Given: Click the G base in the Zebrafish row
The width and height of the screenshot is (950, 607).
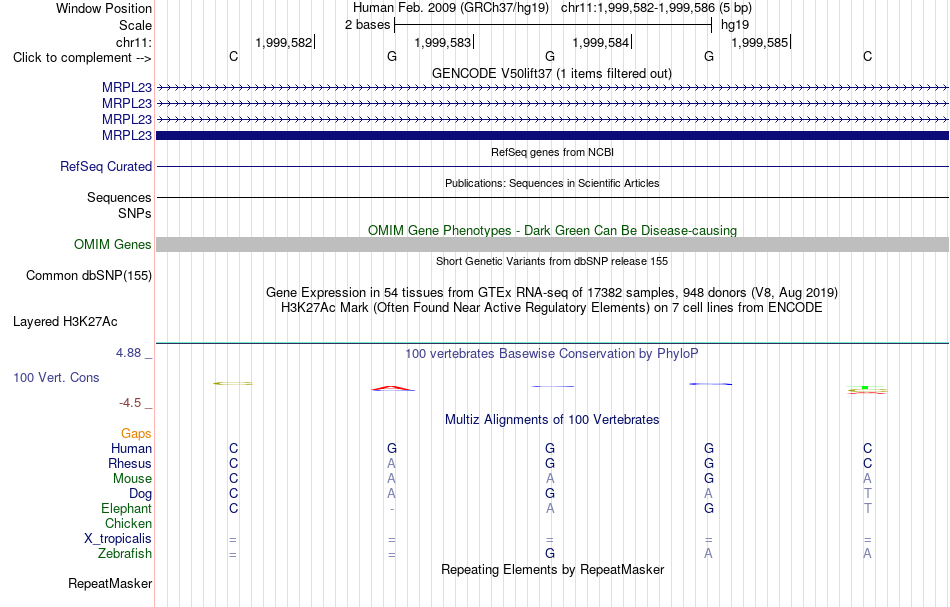Looking at the screenshot, I should tap(550, 553).
